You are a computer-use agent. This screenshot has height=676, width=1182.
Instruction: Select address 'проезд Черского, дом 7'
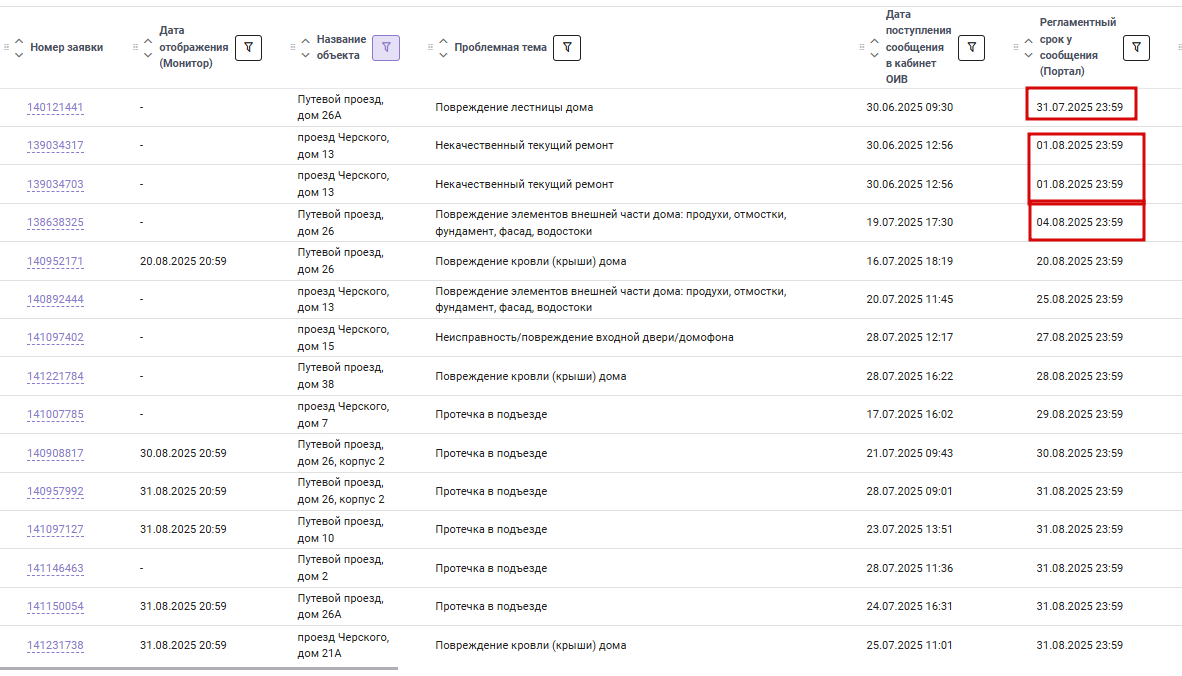point(343,414)
